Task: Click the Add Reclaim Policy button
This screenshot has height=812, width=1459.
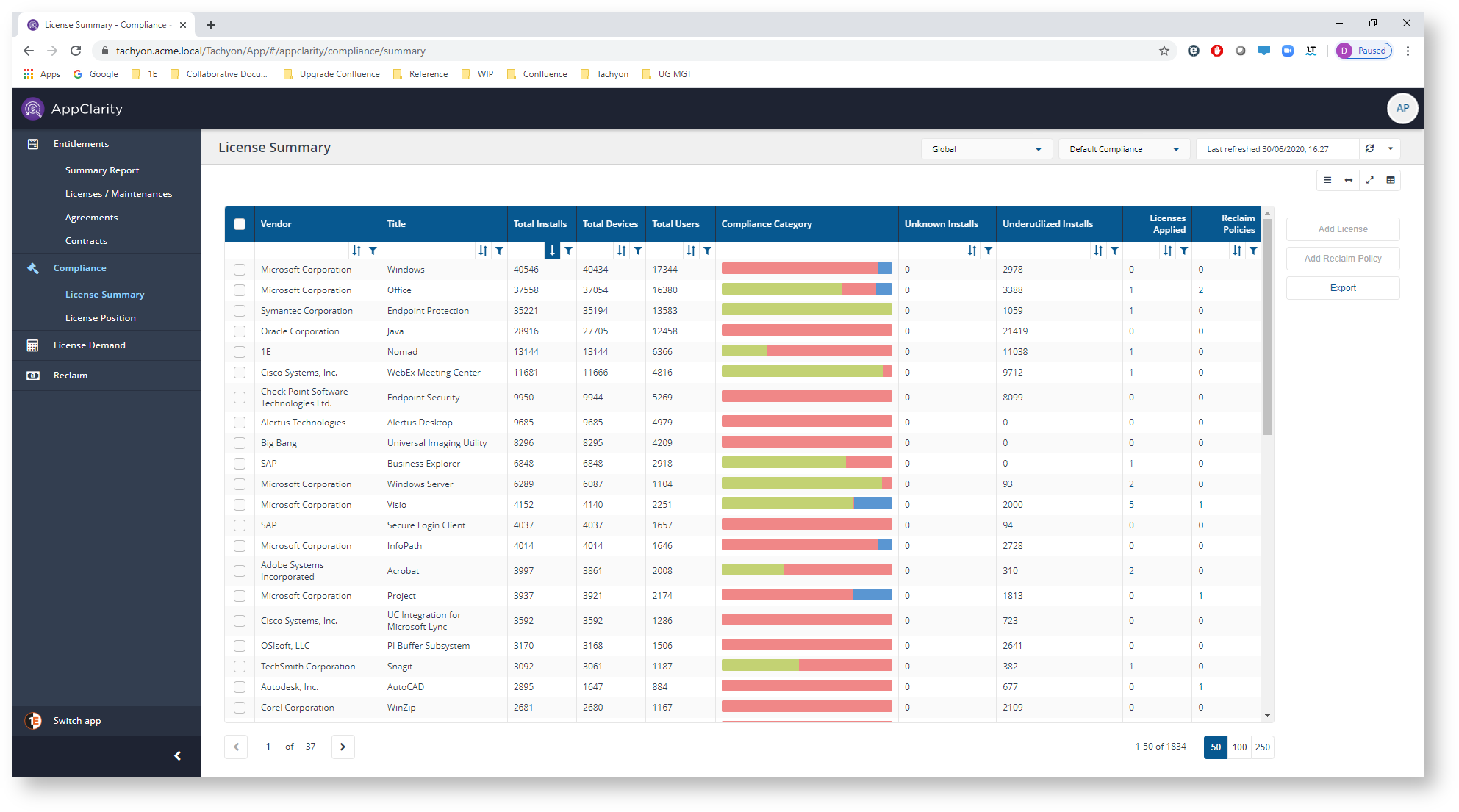Action: click(x=1343, y=259)
